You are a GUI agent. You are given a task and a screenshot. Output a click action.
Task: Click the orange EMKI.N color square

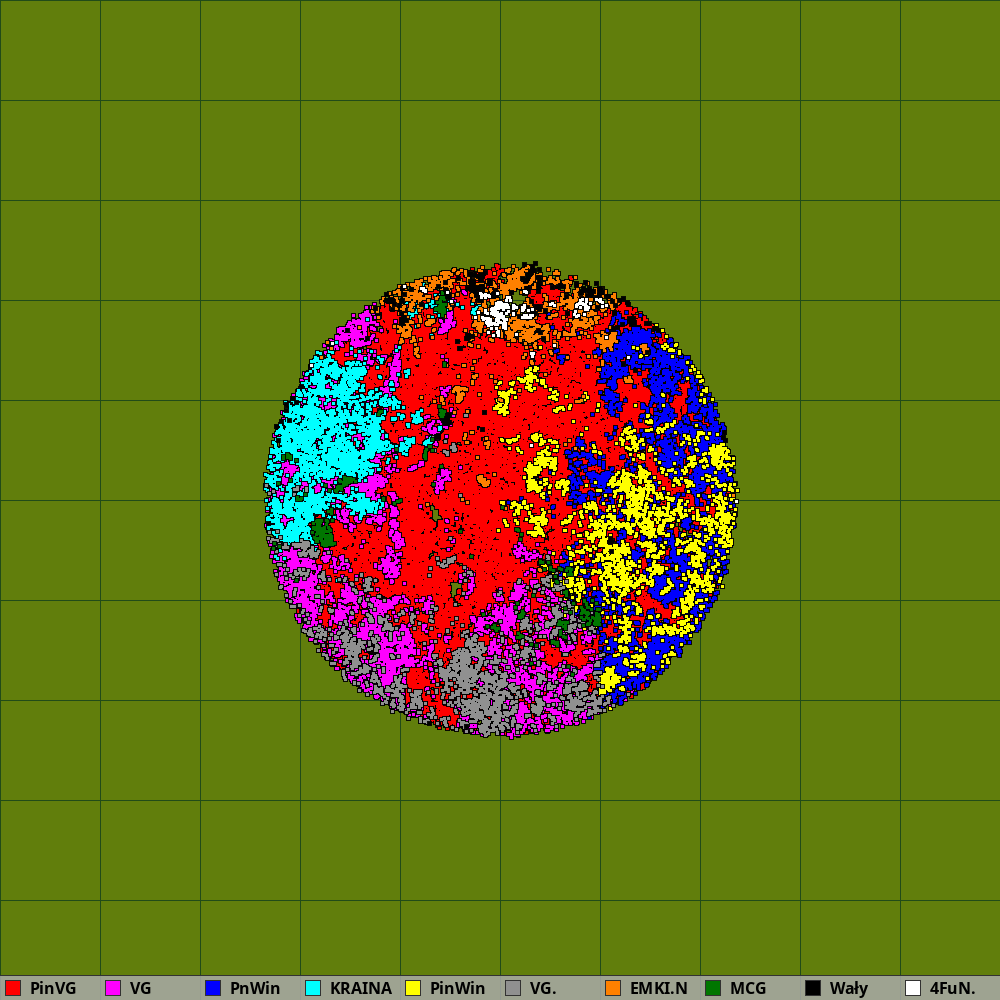[x=613, y=988]
